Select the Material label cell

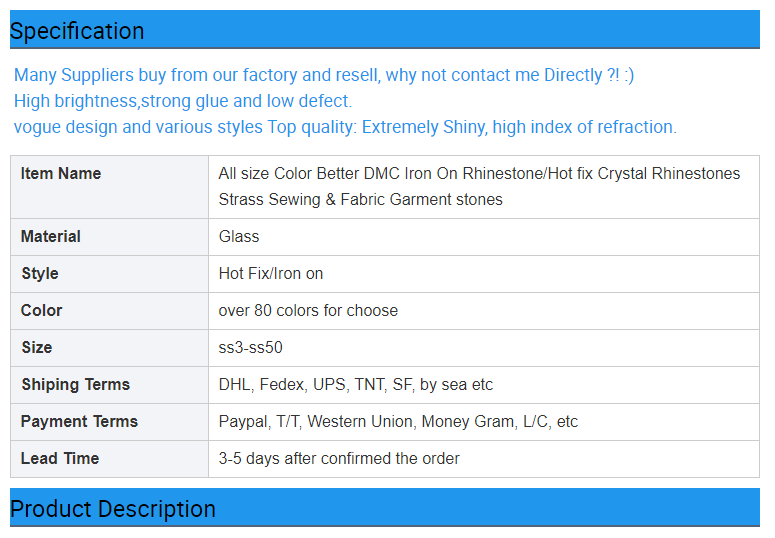point(109,237)
